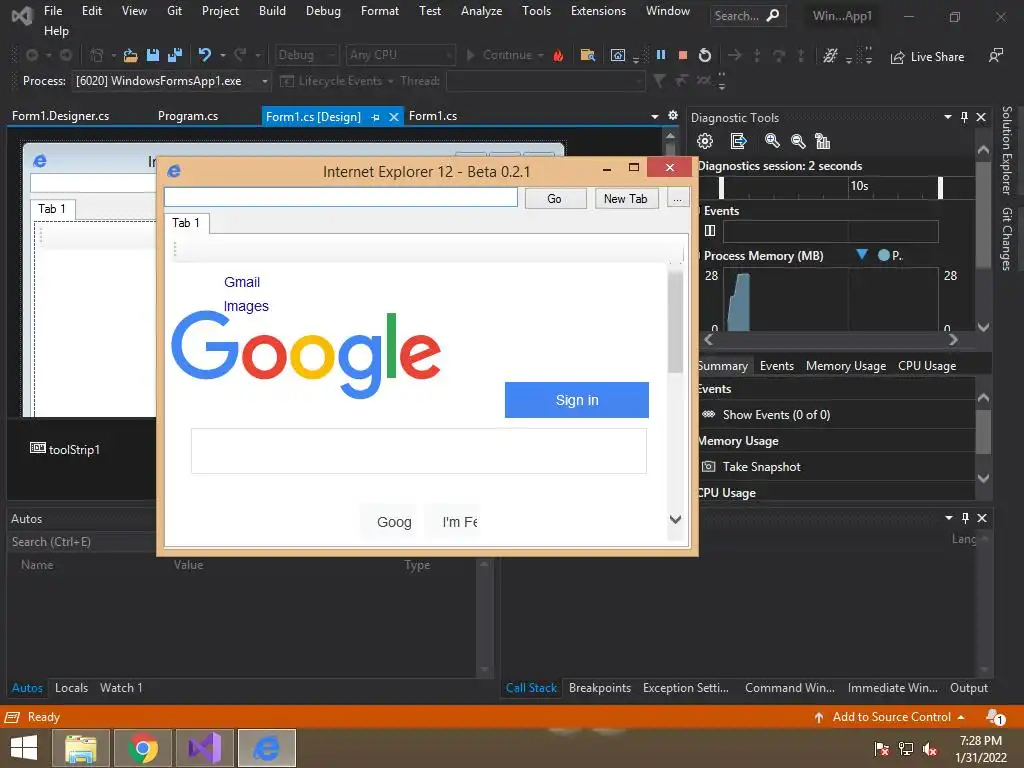The height and width of the screenshot is (768, 1024).
Task: Click the Zoom Out icon in Diagnostic Tools
Action: point(797,141)
